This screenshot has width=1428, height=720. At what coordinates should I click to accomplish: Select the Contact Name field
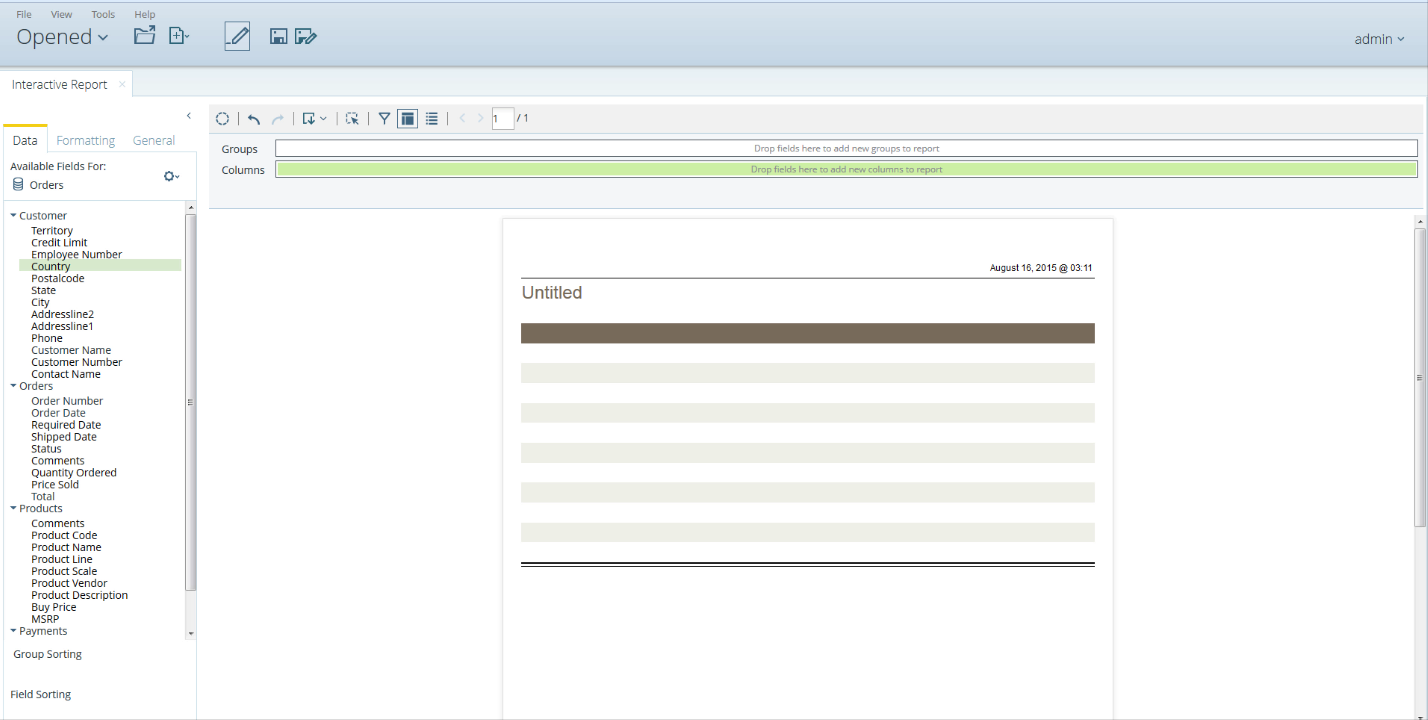(66, 374)
